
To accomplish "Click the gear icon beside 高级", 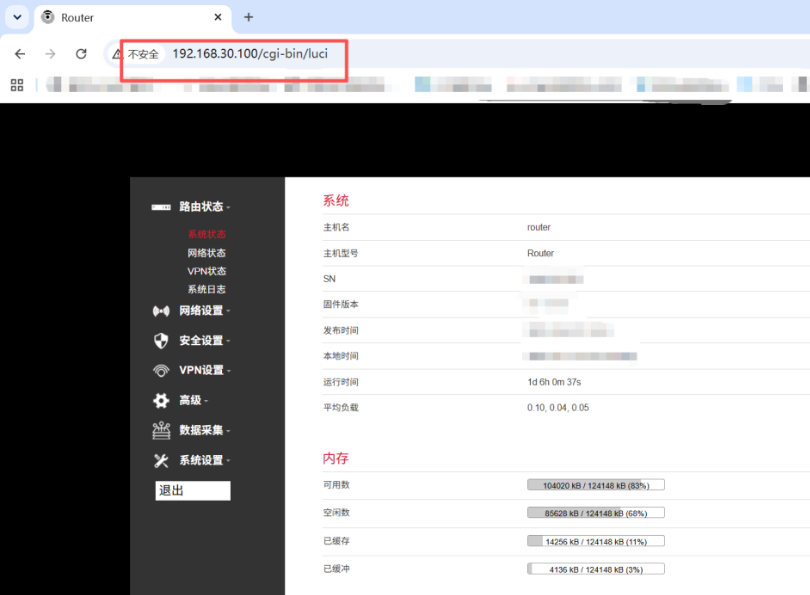I will [161, 400].
